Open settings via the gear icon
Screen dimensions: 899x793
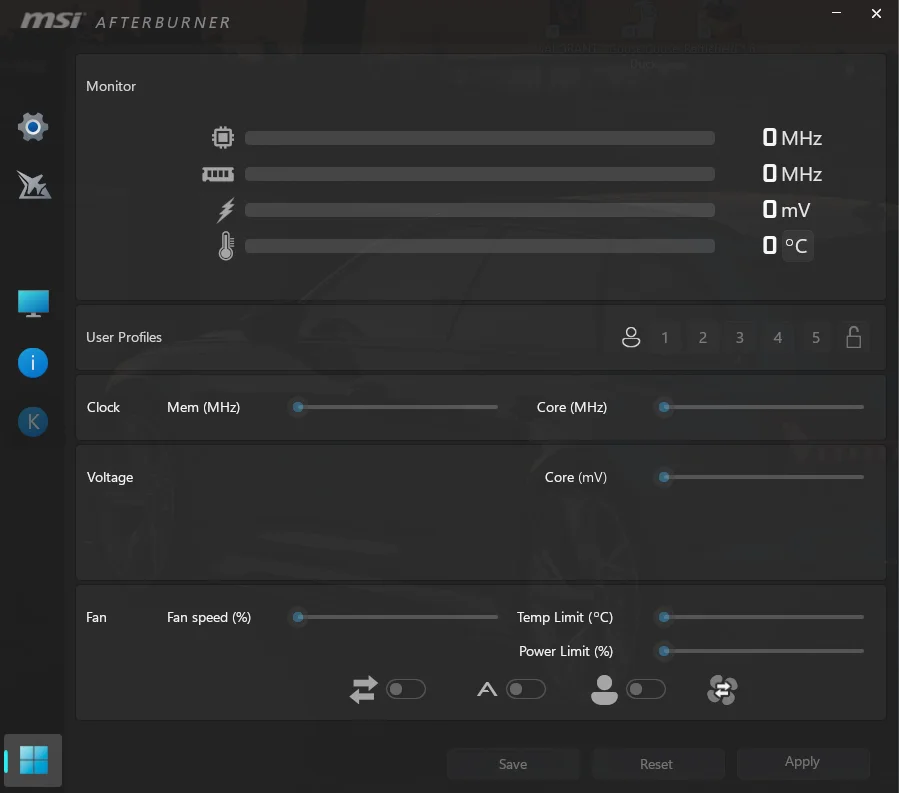[x=33, y=127]
